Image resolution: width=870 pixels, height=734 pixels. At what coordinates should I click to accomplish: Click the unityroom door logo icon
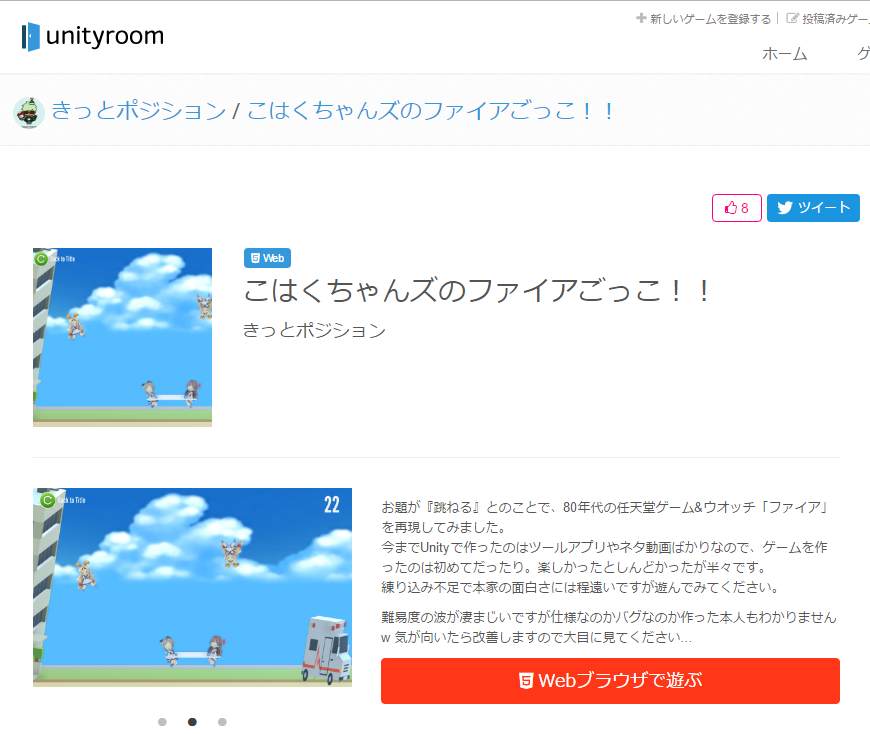31,37
